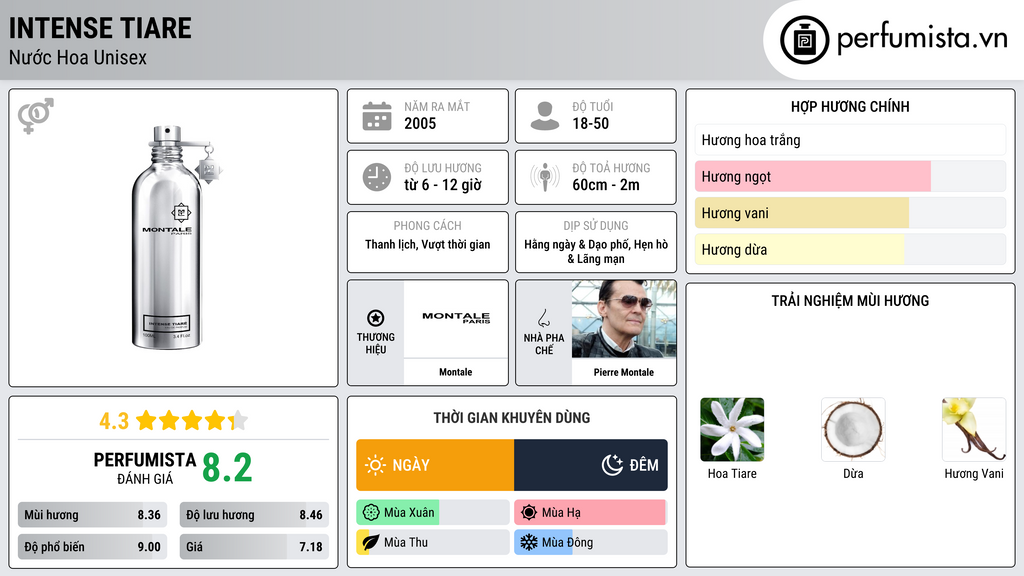Open the Hương Vani note thumbnail

pyautogui.click(x=974, y=430)
